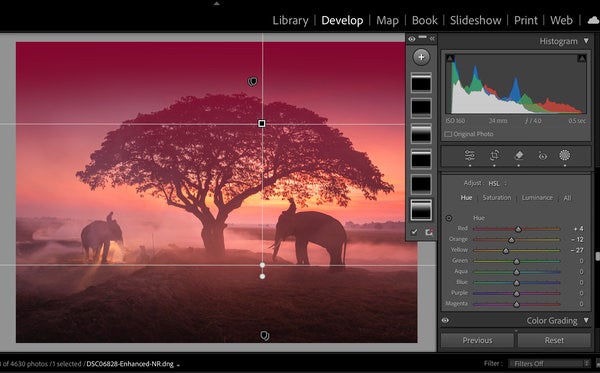Switch to the Web module
The height and width of the screenshot is (373, 600).
(561, 20)
